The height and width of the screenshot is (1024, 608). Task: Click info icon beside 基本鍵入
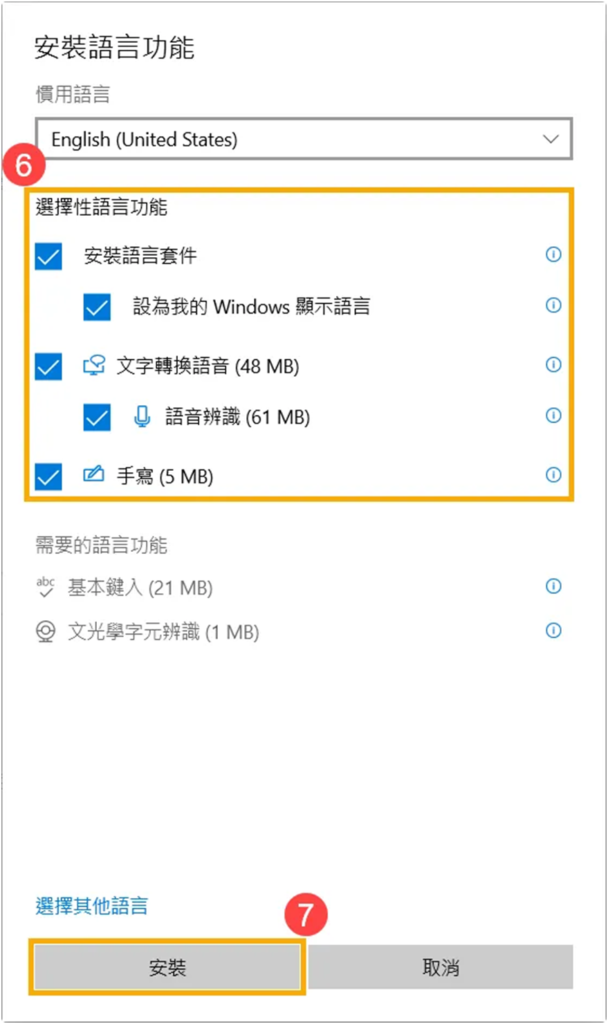(553, 587)
